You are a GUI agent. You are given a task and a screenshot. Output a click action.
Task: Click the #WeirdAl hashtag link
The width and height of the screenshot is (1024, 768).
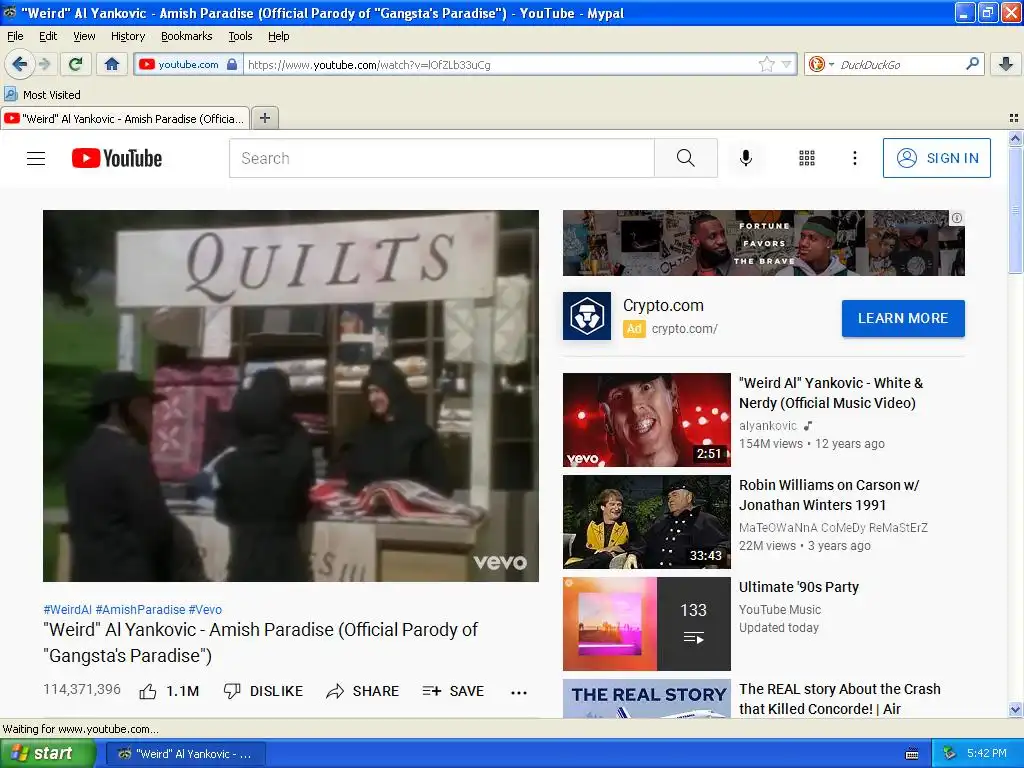[x=67, y=609]
